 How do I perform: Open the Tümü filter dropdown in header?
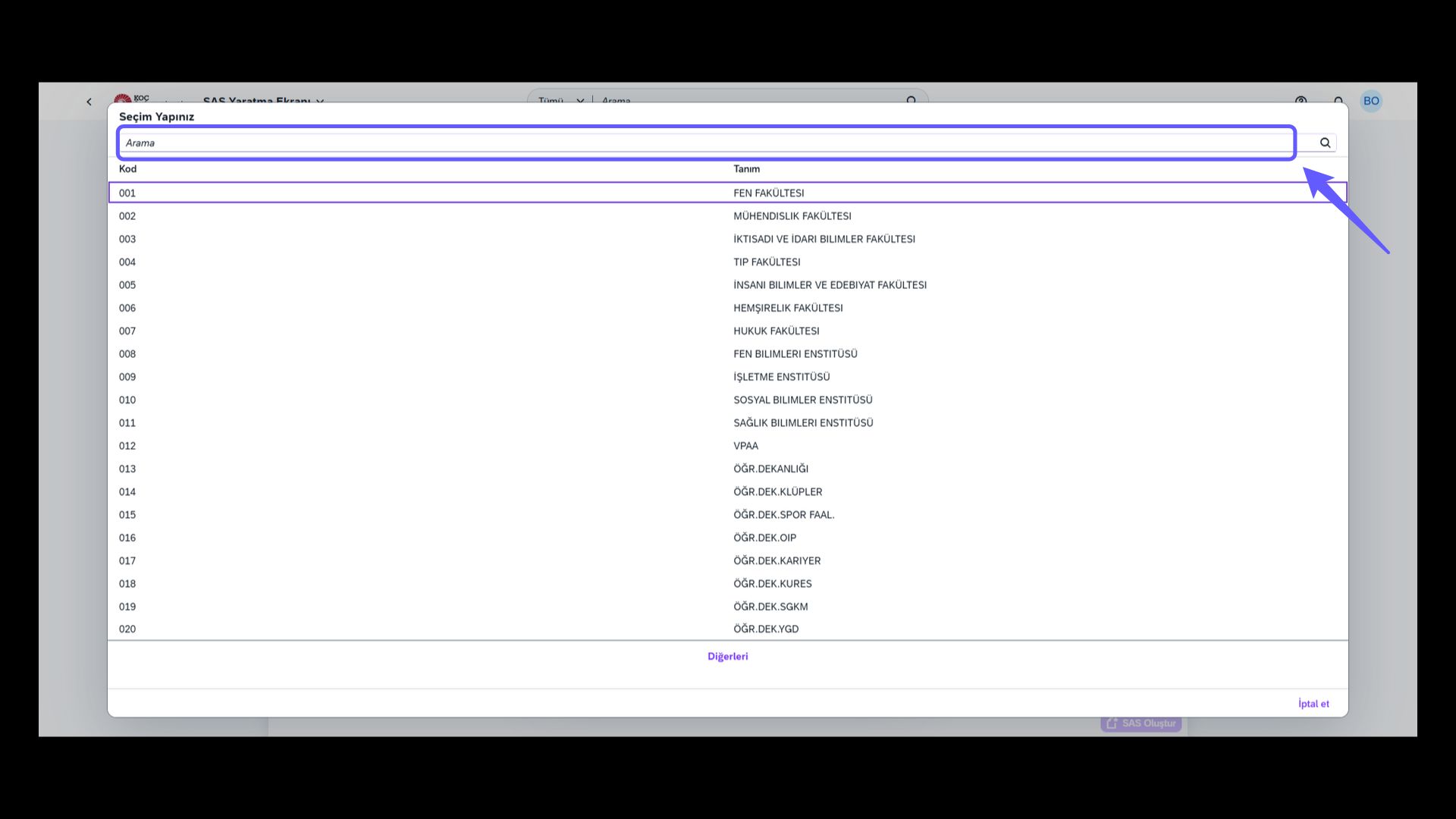point(560,100)
